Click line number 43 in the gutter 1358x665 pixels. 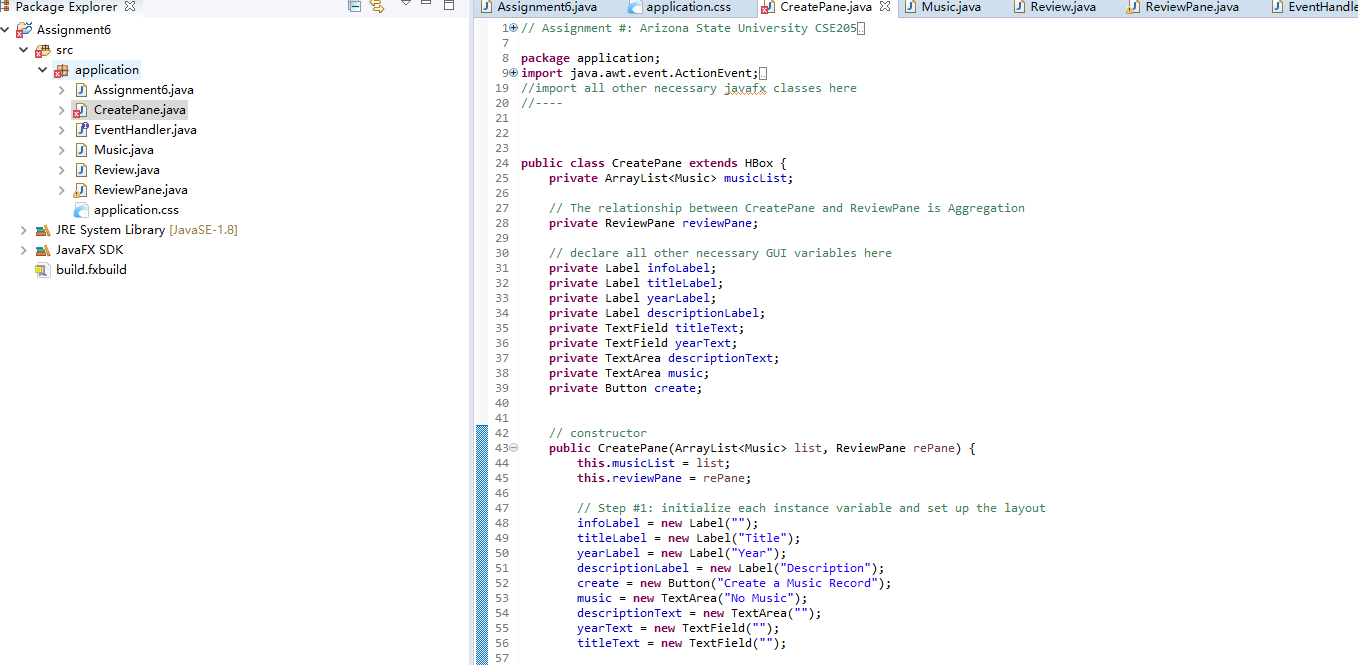(x=501, y=448)
